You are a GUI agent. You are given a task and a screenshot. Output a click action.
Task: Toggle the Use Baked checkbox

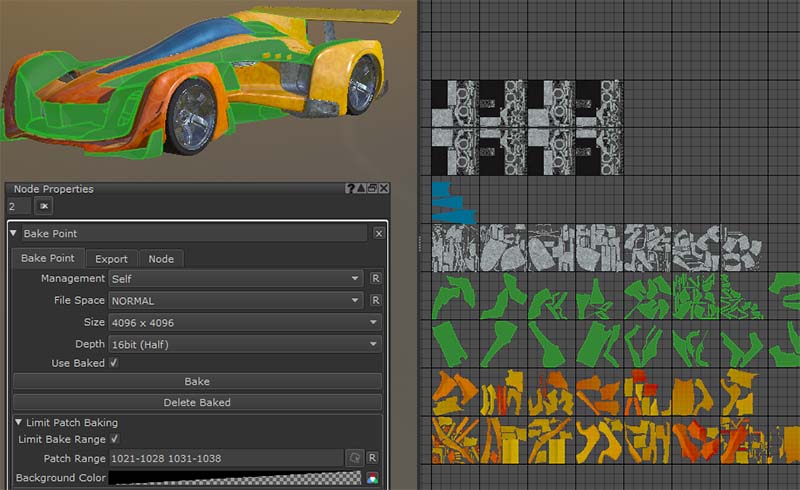(113, 363)
